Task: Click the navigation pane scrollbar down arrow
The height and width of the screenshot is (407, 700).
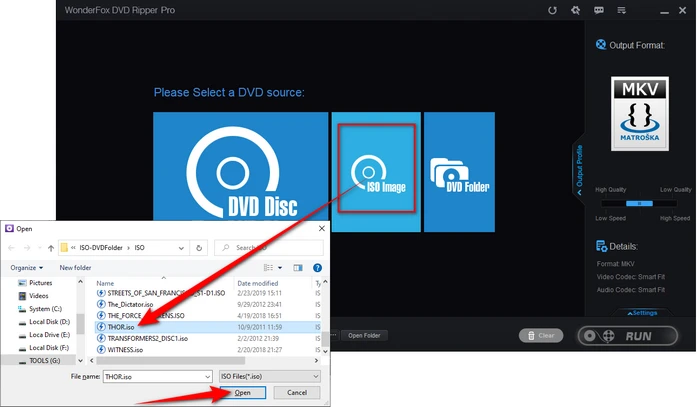Action: click(80, 361)
